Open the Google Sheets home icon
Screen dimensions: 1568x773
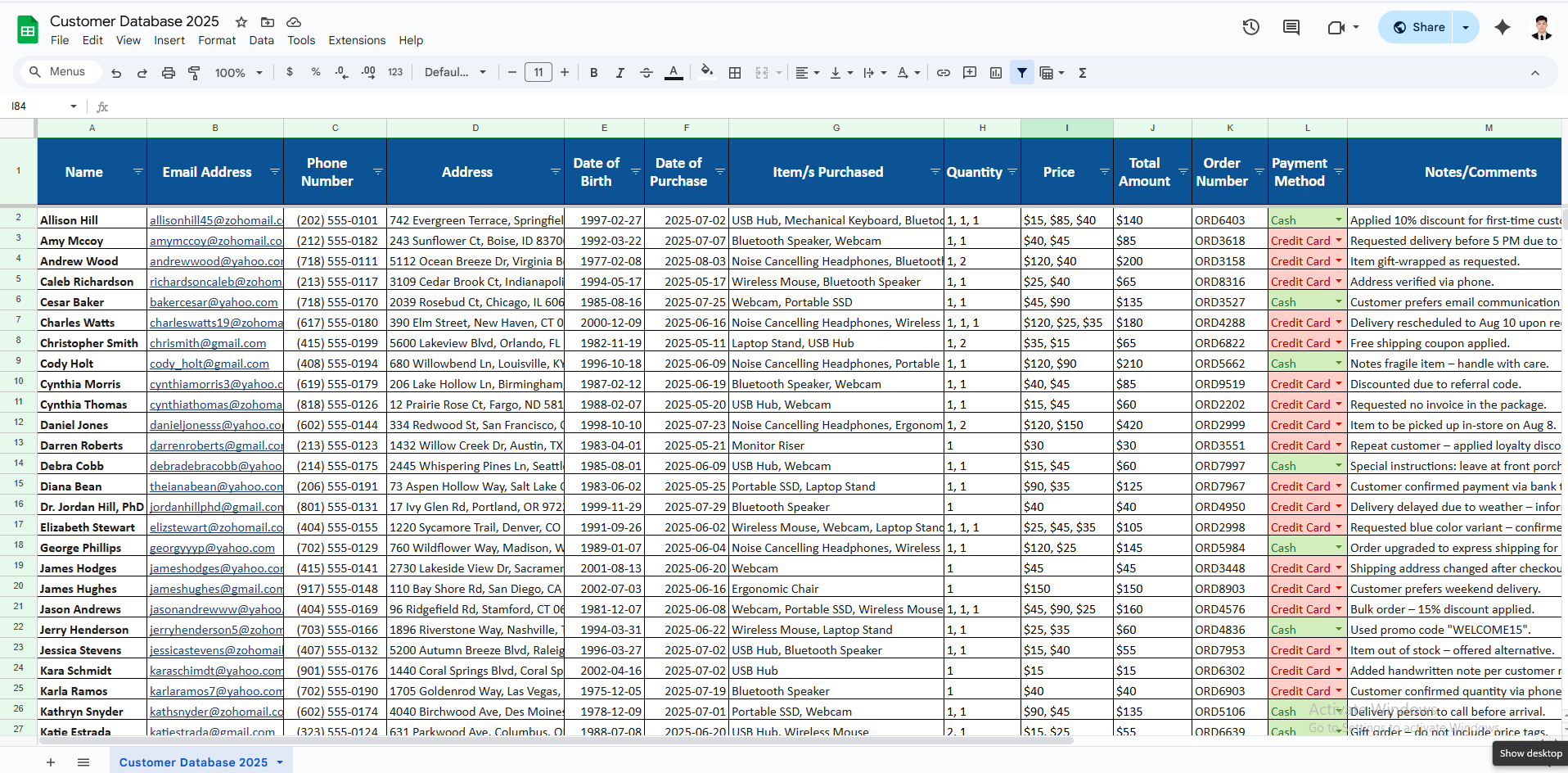[x=28, y=29]
